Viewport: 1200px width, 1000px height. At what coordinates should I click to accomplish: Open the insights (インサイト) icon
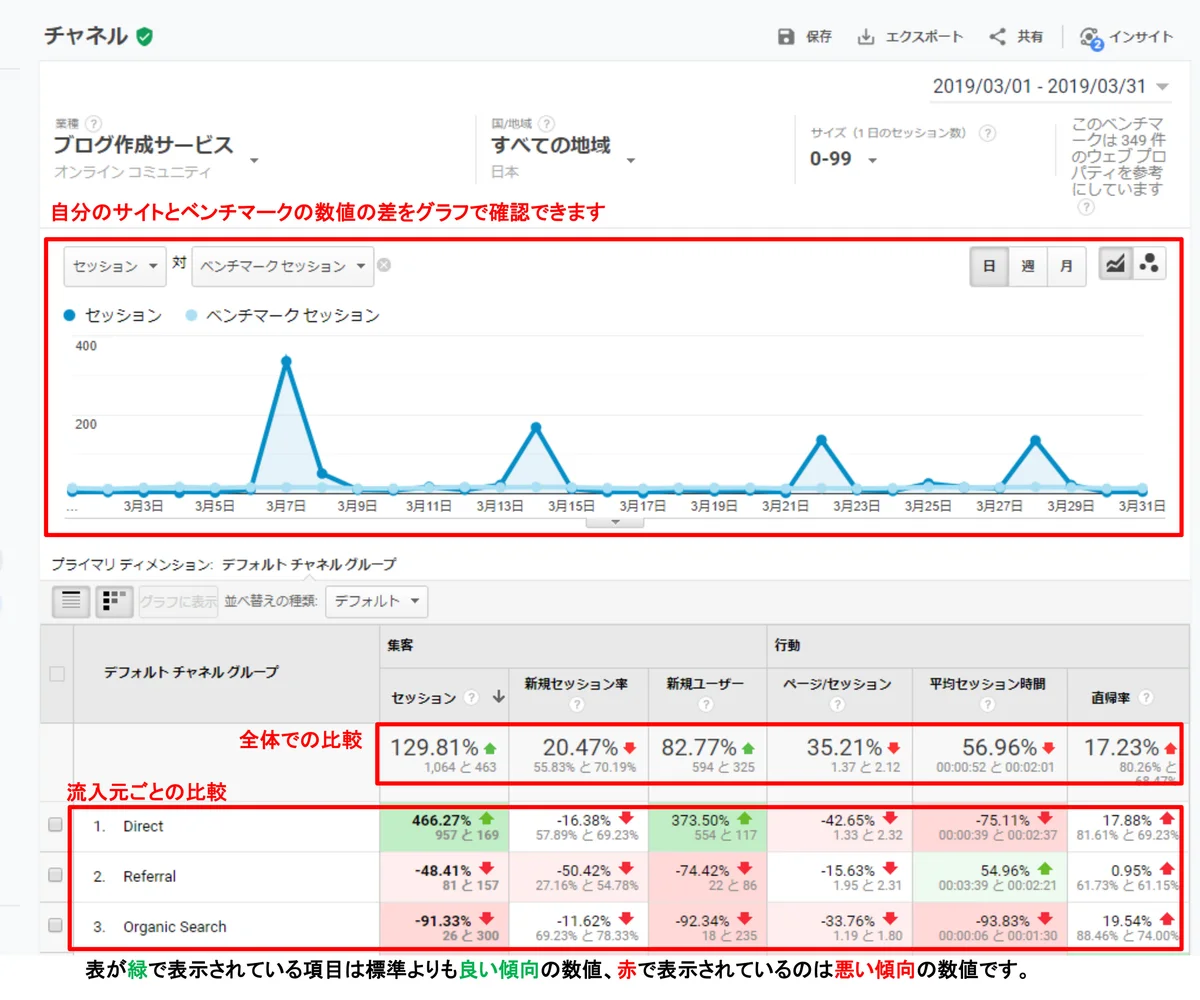(x=1090, y=38)
